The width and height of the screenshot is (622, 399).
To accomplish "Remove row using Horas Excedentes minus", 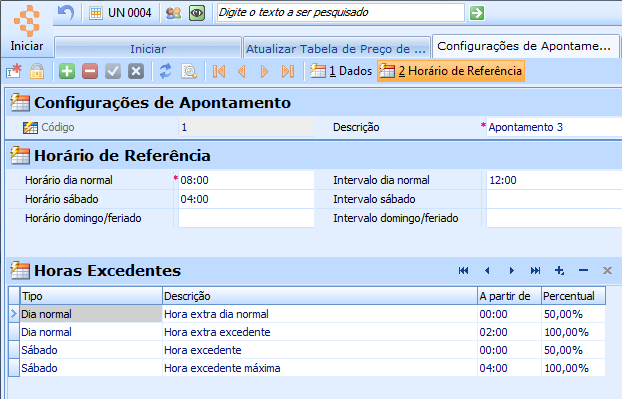I will point(583,270).
